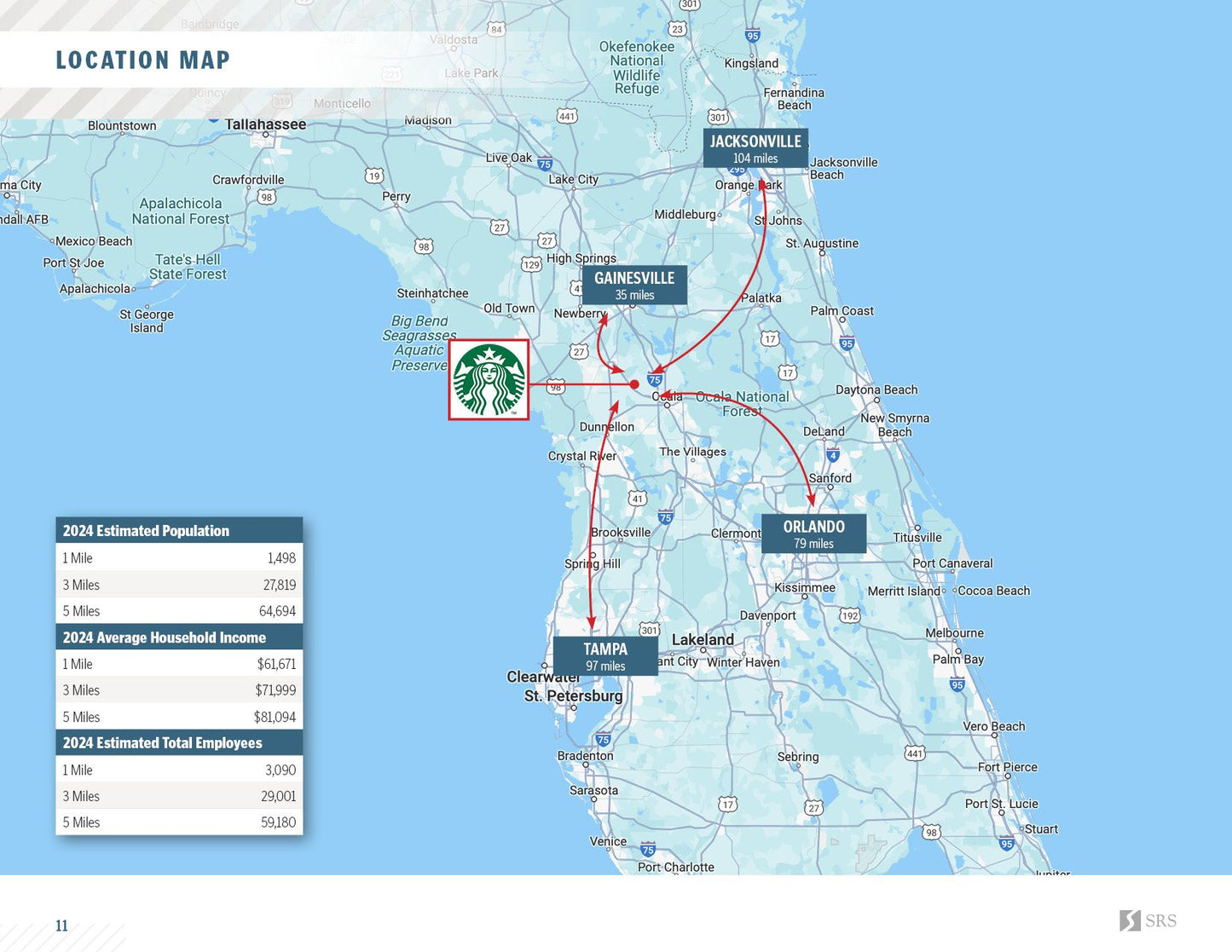Click the US 27 shield near Sebring
The height and width of the screenshot is (952, 1232).
point(814,807)
